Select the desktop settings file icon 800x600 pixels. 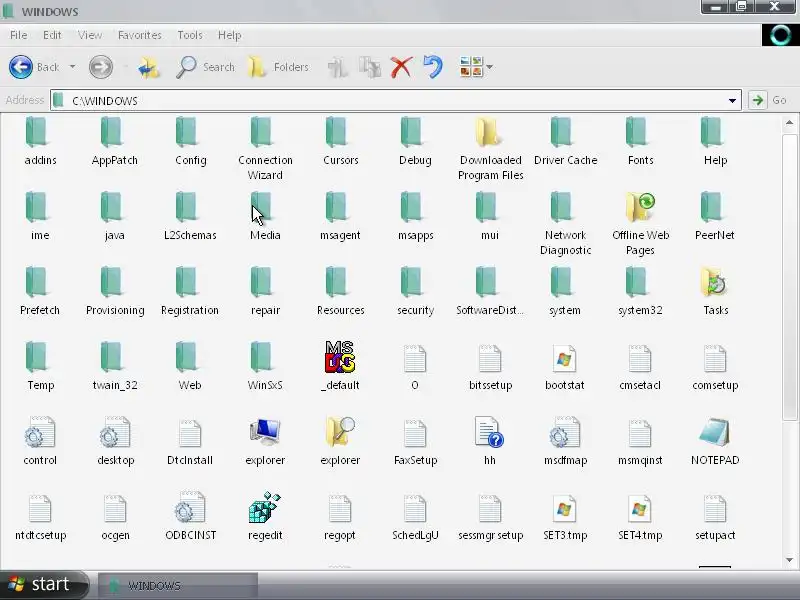tap(115, 433)
